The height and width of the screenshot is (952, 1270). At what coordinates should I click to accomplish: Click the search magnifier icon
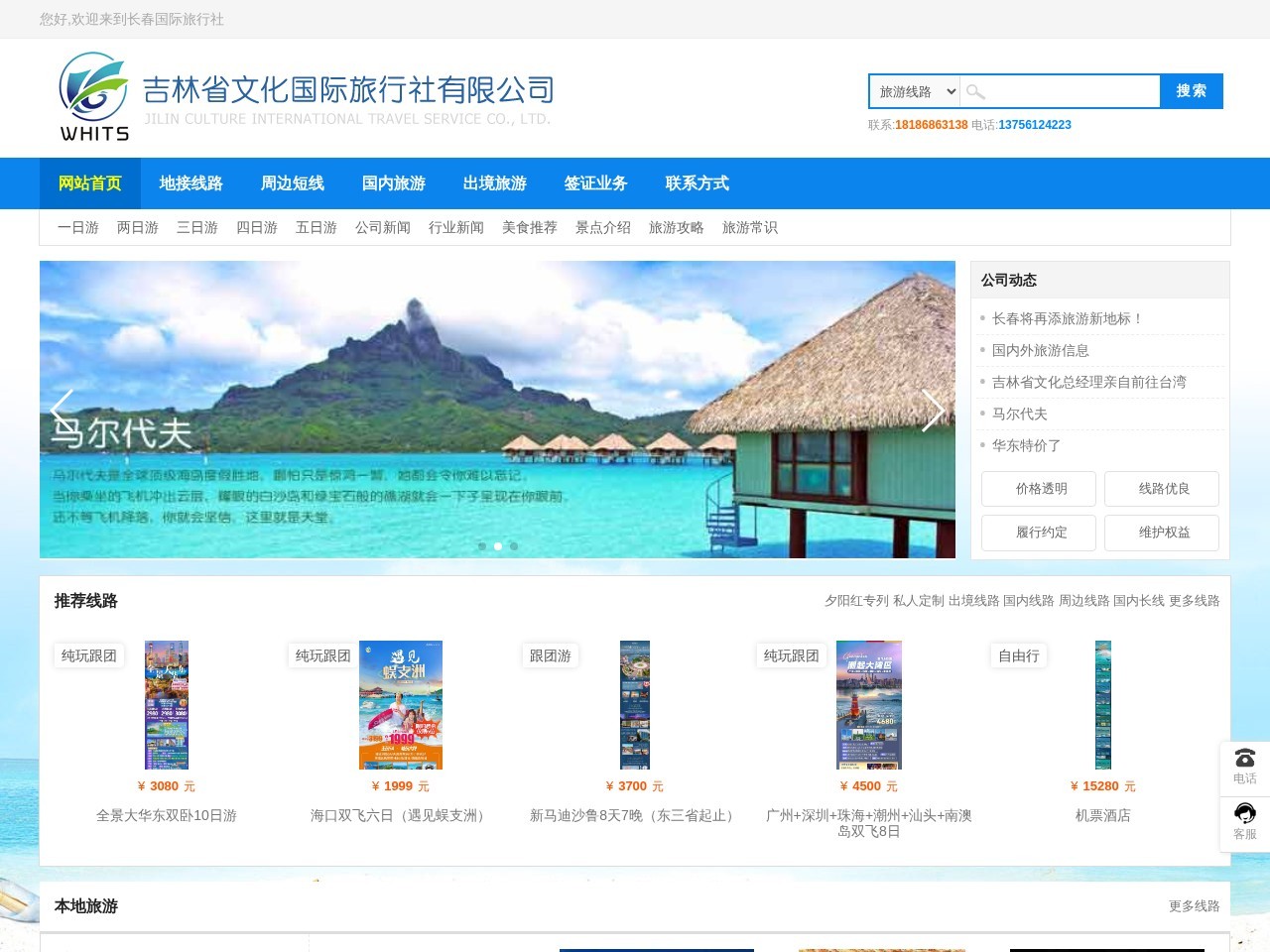(975, 91)
